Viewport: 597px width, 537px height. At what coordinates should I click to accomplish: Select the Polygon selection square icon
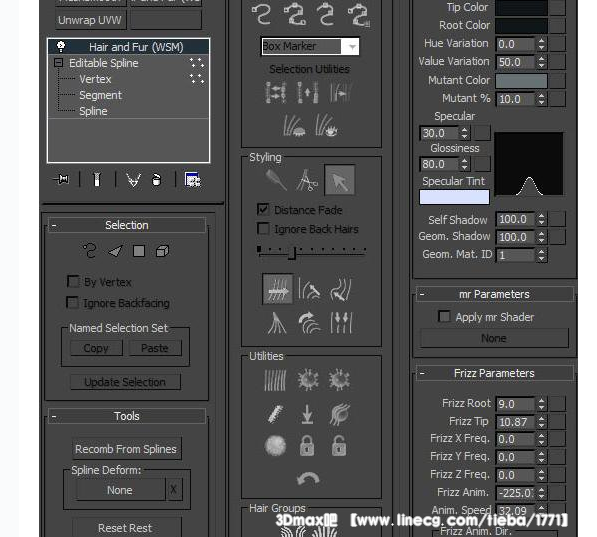click(139, 251)
